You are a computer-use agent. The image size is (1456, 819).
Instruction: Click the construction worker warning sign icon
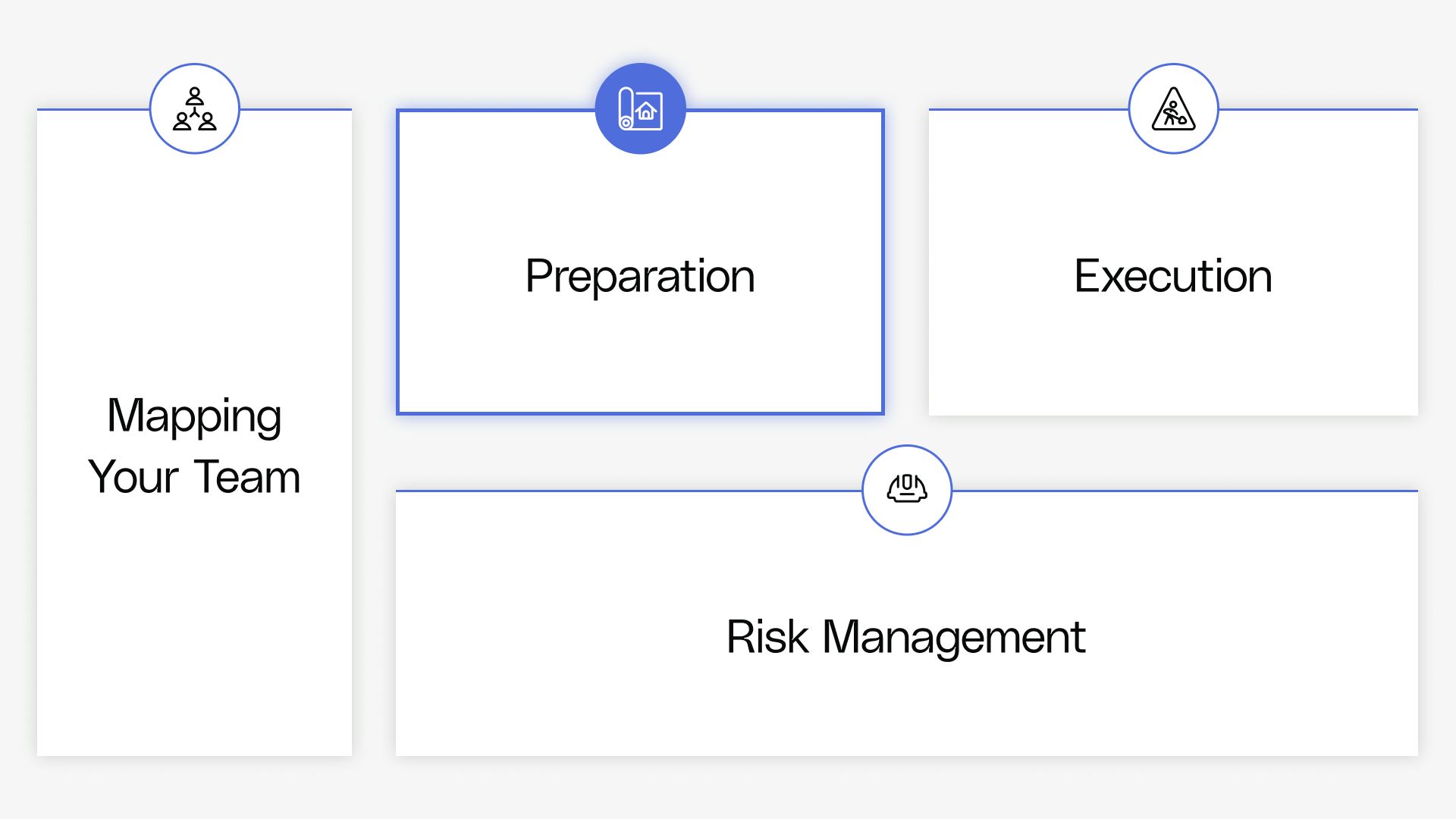[1173, 108]
